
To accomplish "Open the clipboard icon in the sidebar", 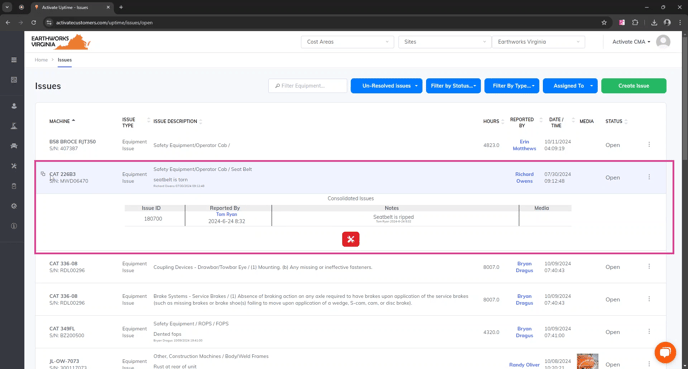I will 14,186.
